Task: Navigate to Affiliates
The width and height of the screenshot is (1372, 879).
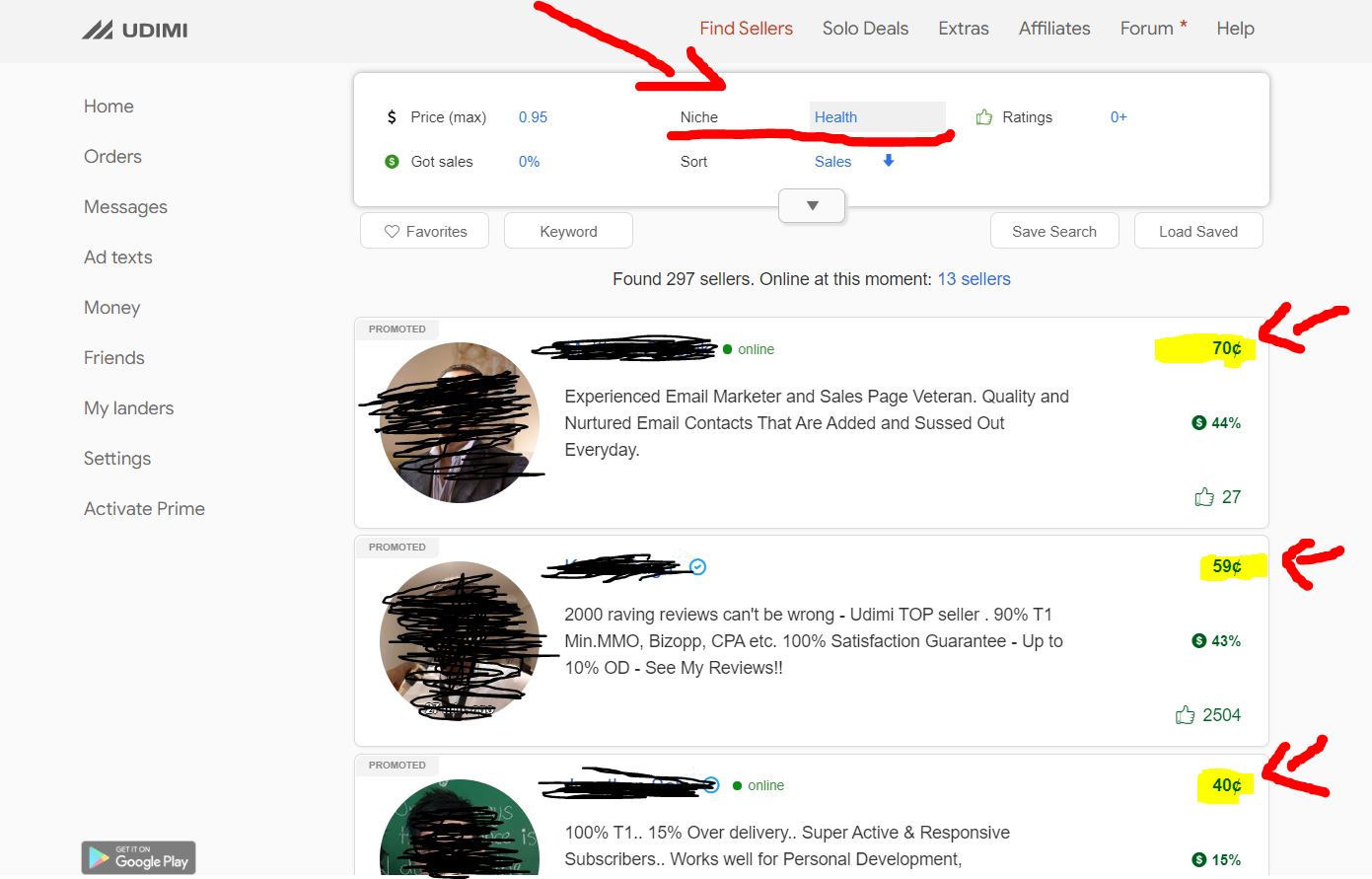Action: (1054, 29)
